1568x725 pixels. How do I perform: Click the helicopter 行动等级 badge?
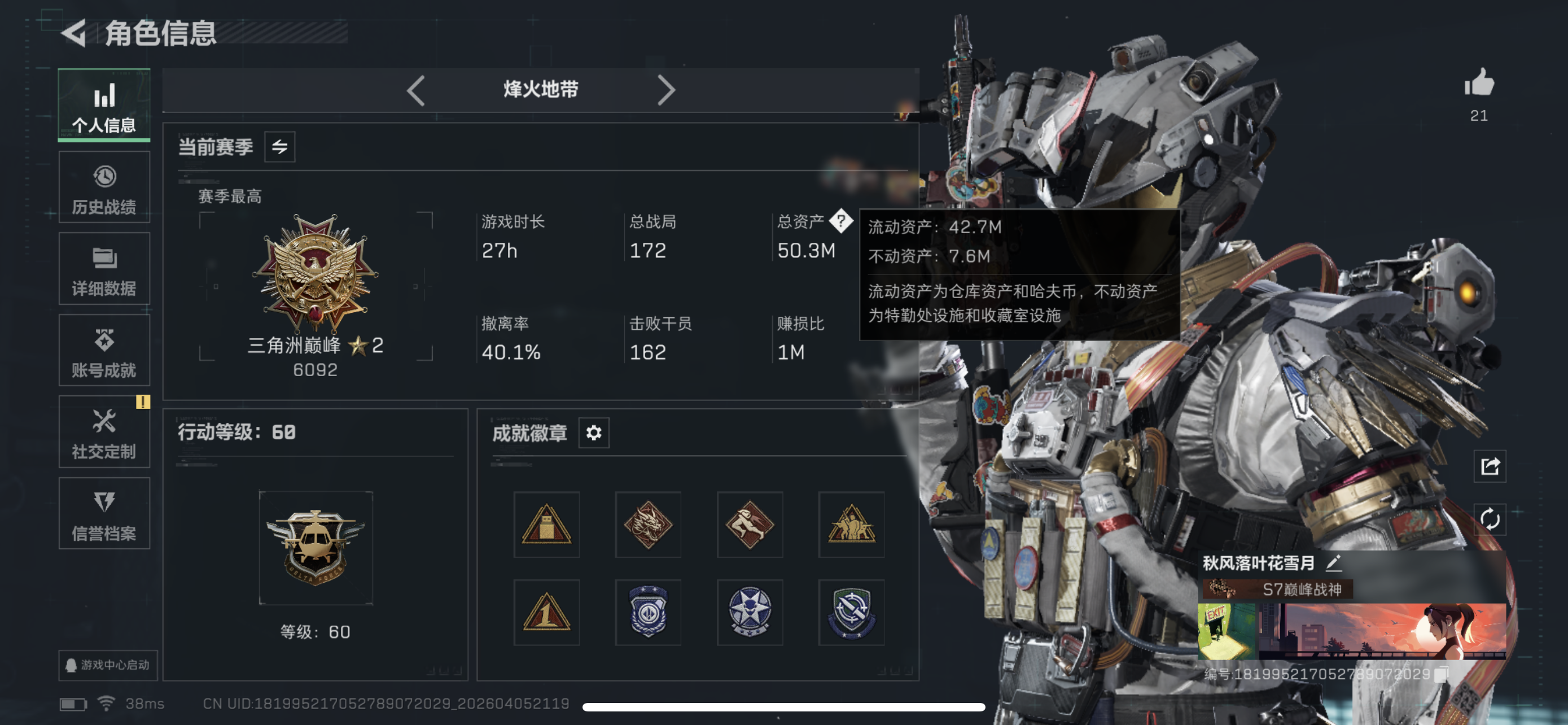click(316, 548)
